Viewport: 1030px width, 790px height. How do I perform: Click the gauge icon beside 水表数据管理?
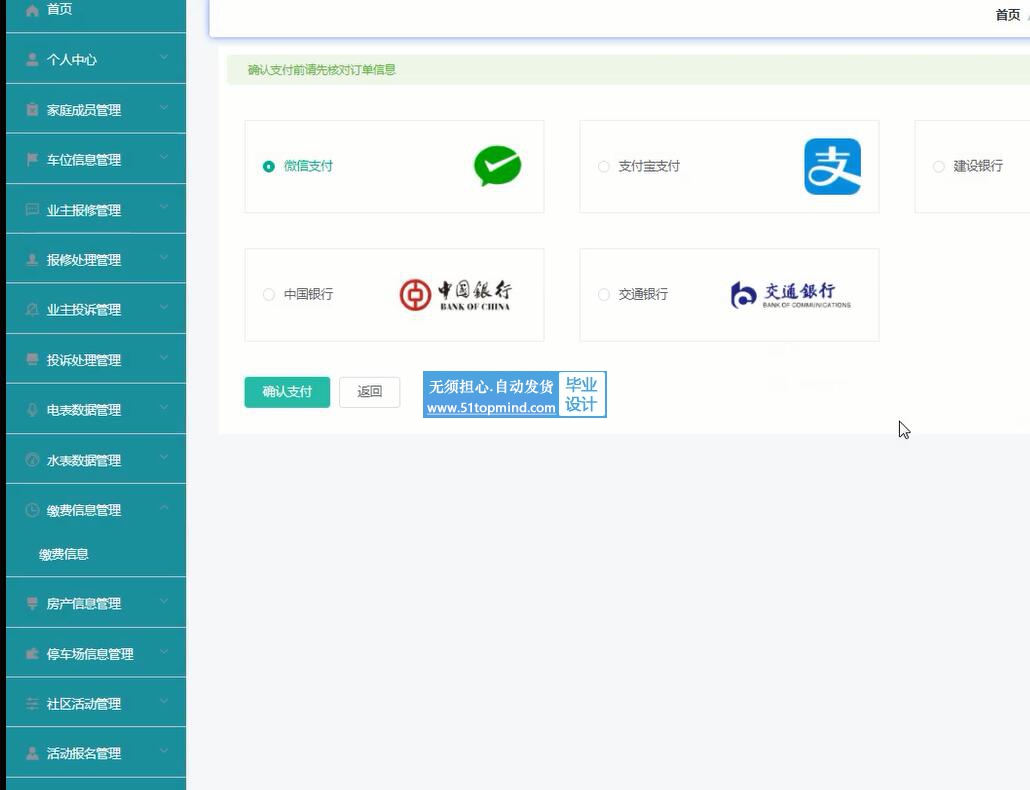tap(32, 460)
